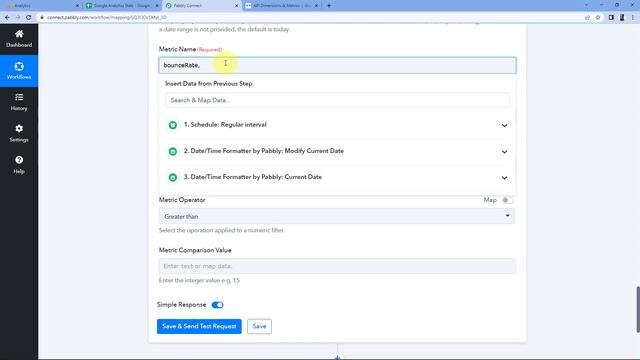Open the Chrome profile avatar
640x360 pixels.
[622, 18]
